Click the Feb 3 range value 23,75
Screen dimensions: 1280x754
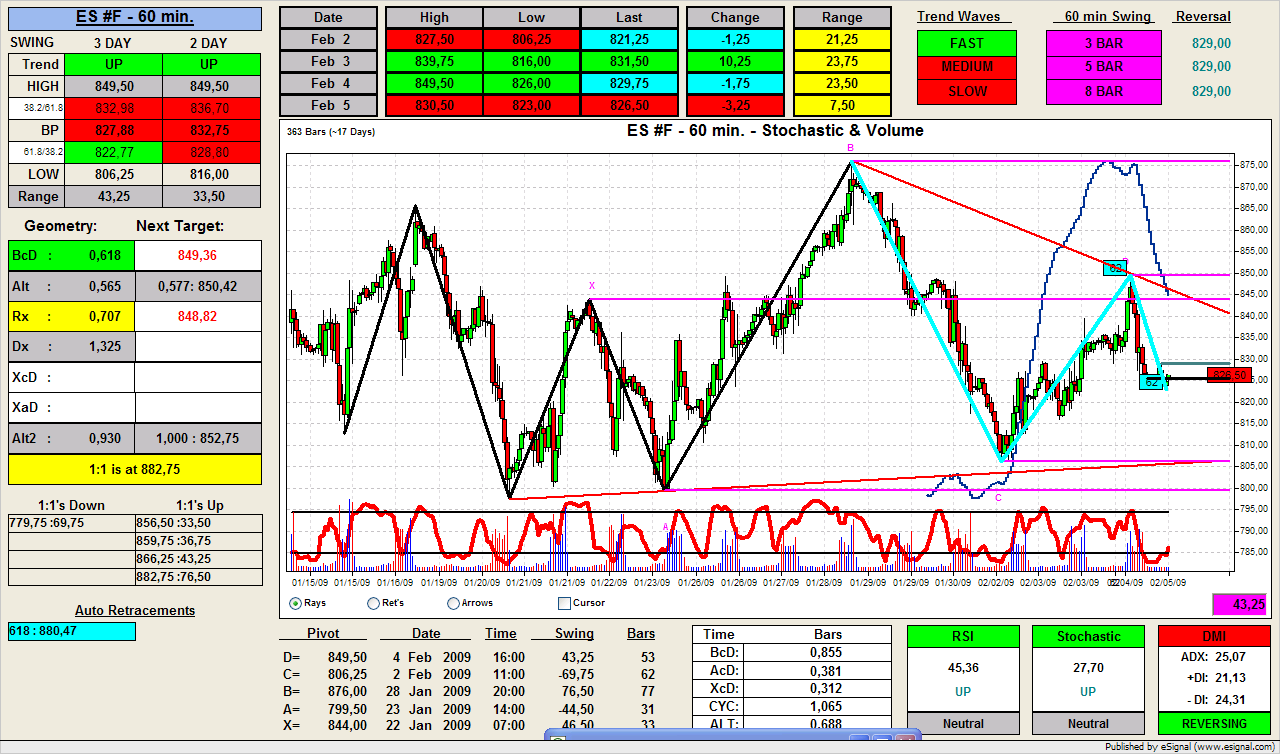click(842, 61)
